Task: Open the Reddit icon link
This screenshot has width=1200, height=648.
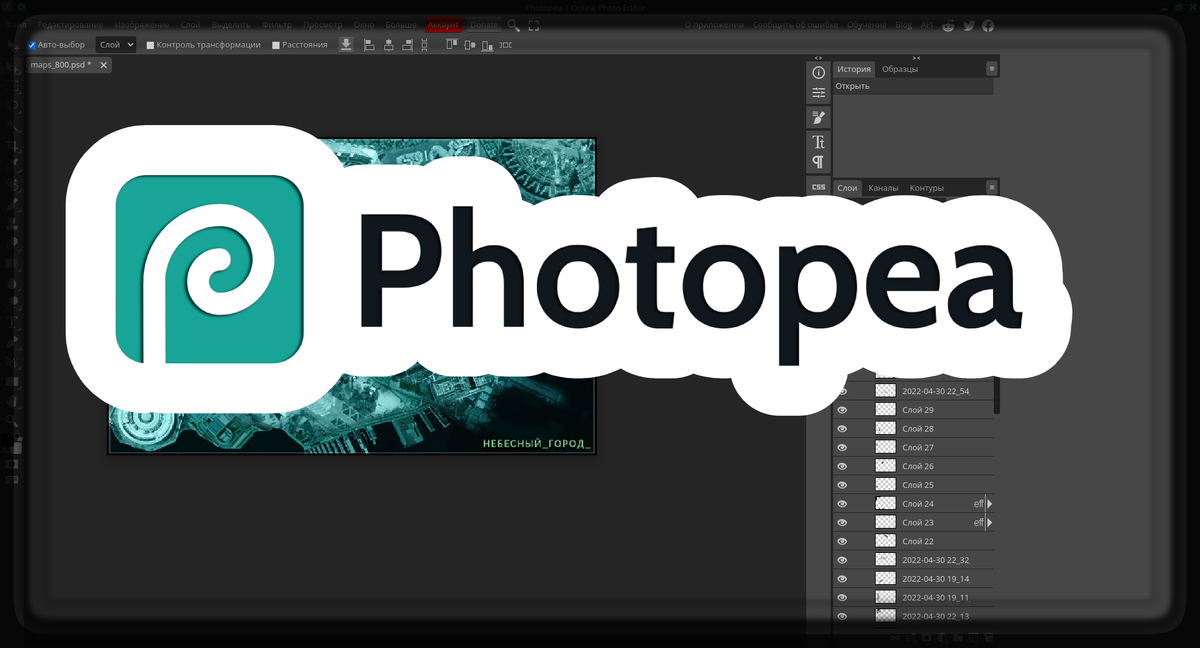Action: (948, 25)
